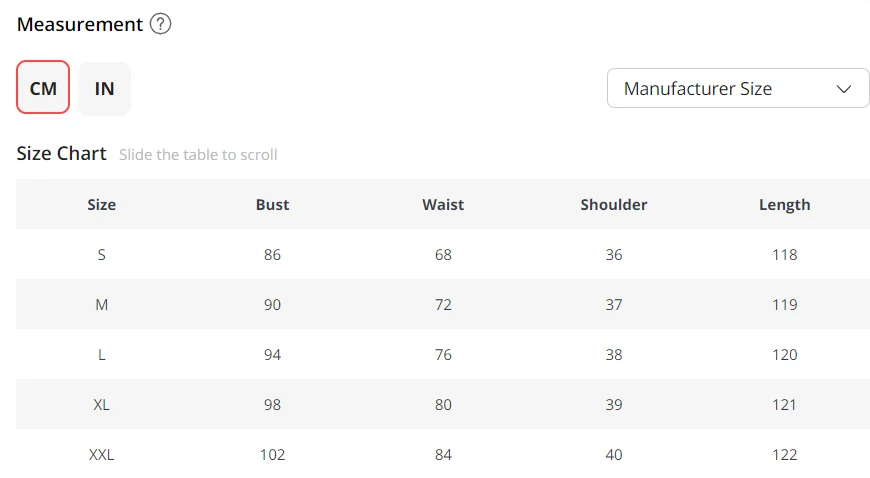This screenshot has width=870, height=478.
Task: Switch measurement units to IN
Action: tap(104, 88)
